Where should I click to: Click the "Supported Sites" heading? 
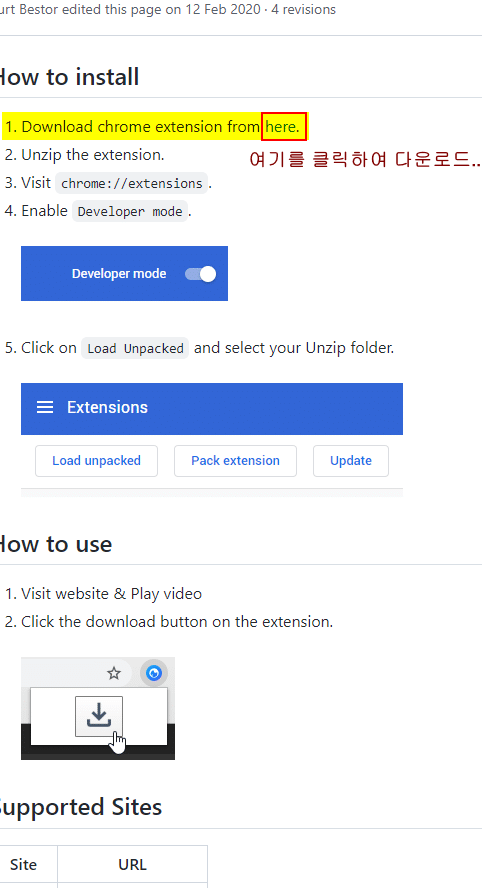pos(80,808)
